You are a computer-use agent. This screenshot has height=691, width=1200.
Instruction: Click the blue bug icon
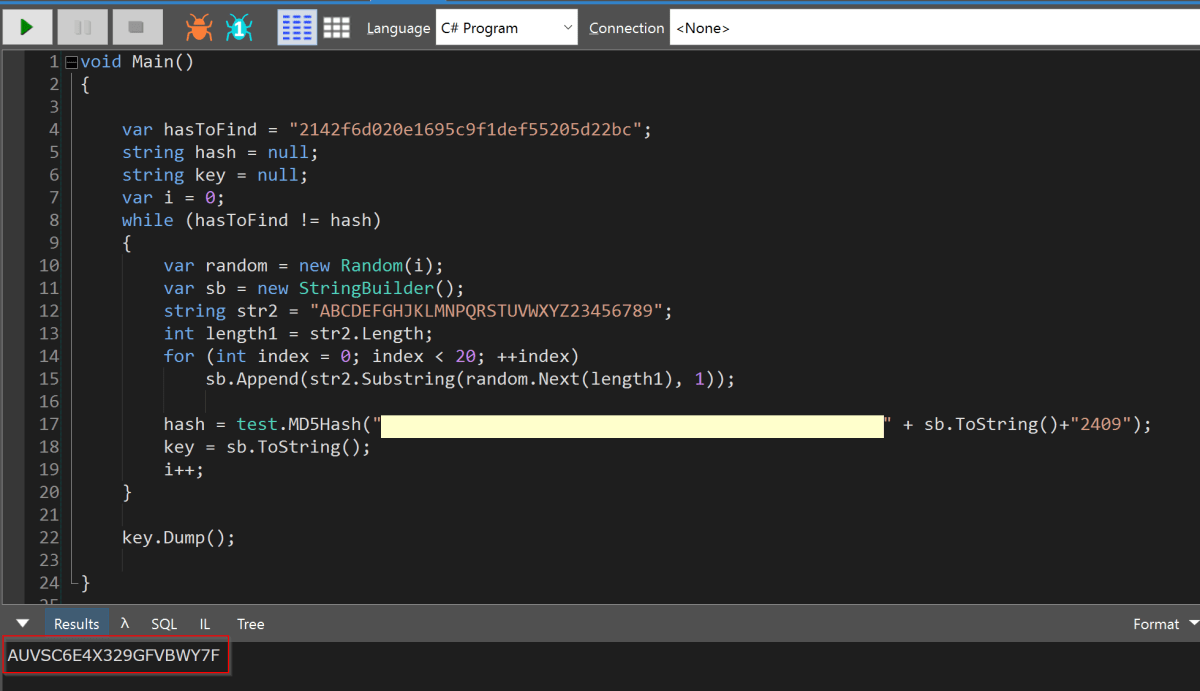pyautogui.click(x=240, y=27)
